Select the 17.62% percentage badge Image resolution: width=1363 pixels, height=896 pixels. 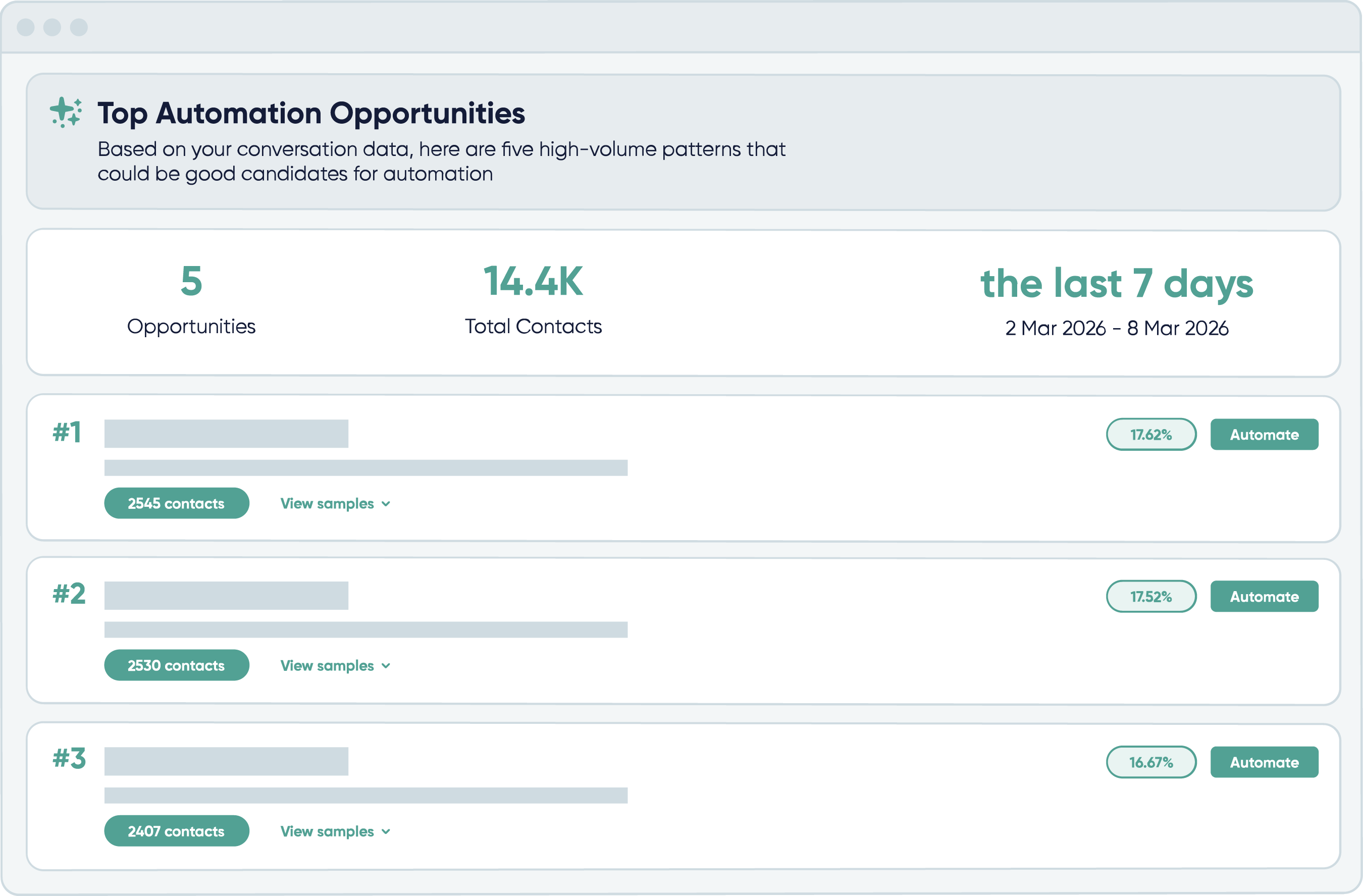click(1151, 434)
